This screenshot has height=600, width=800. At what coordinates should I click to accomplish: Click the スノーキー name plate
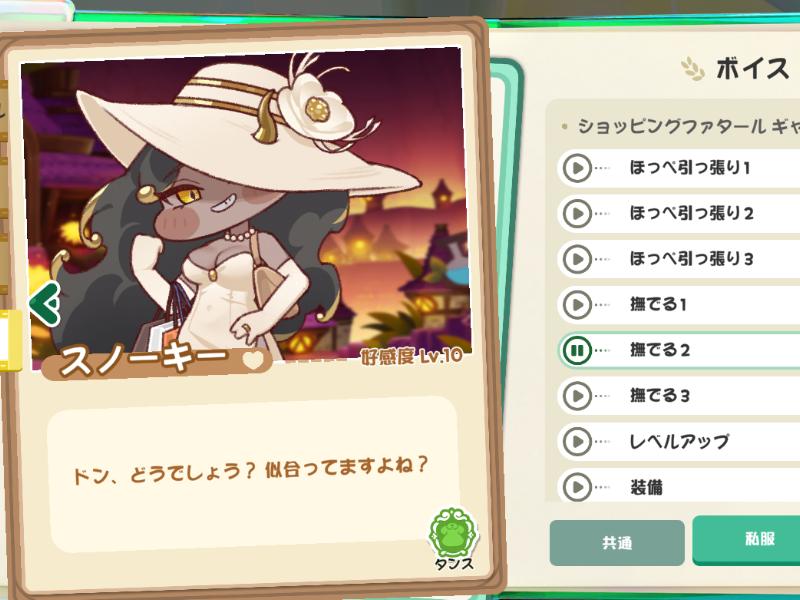click(156, 361)
